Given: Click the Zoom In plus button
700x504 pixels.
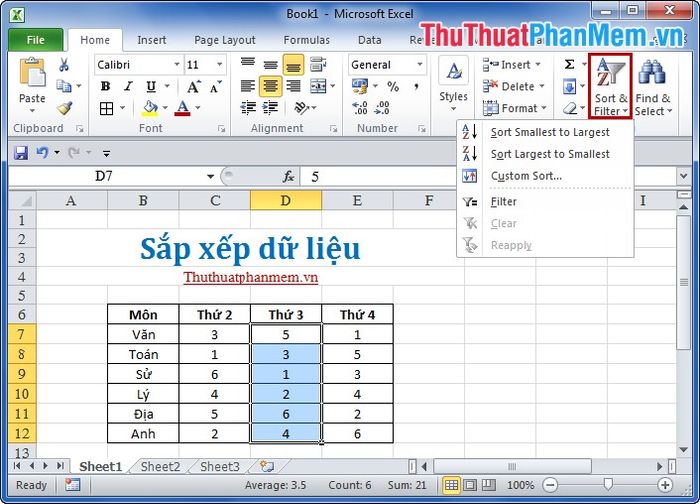Looking at the screenshot, I should (665, 485).
